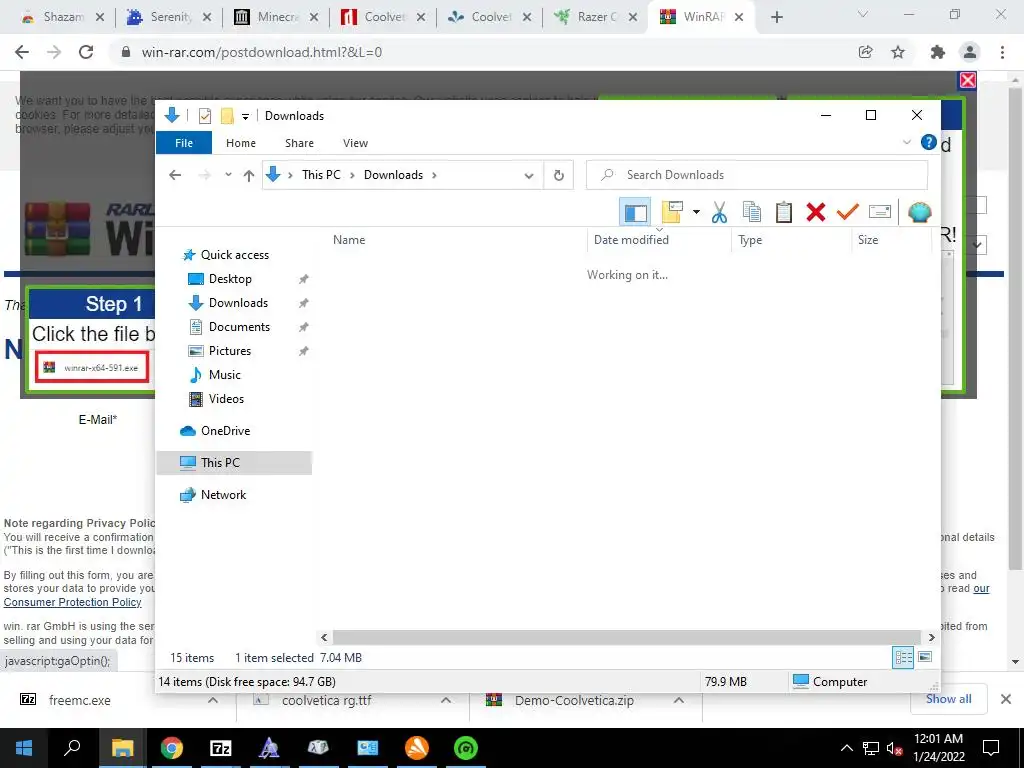Sort by the Name column header

point(349,240)
